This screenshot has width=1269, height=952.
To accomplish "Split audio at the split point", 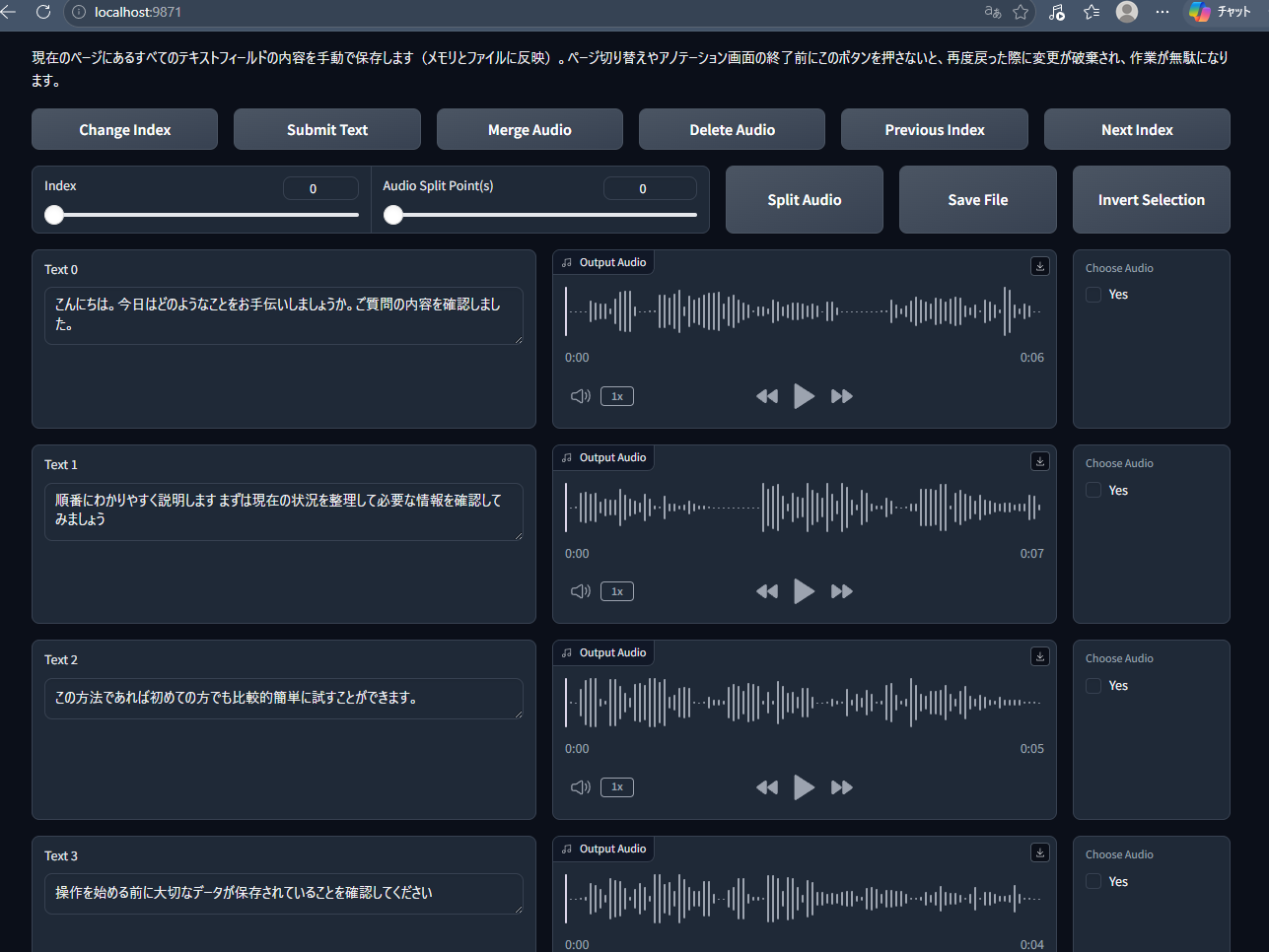I will [805, 199].
